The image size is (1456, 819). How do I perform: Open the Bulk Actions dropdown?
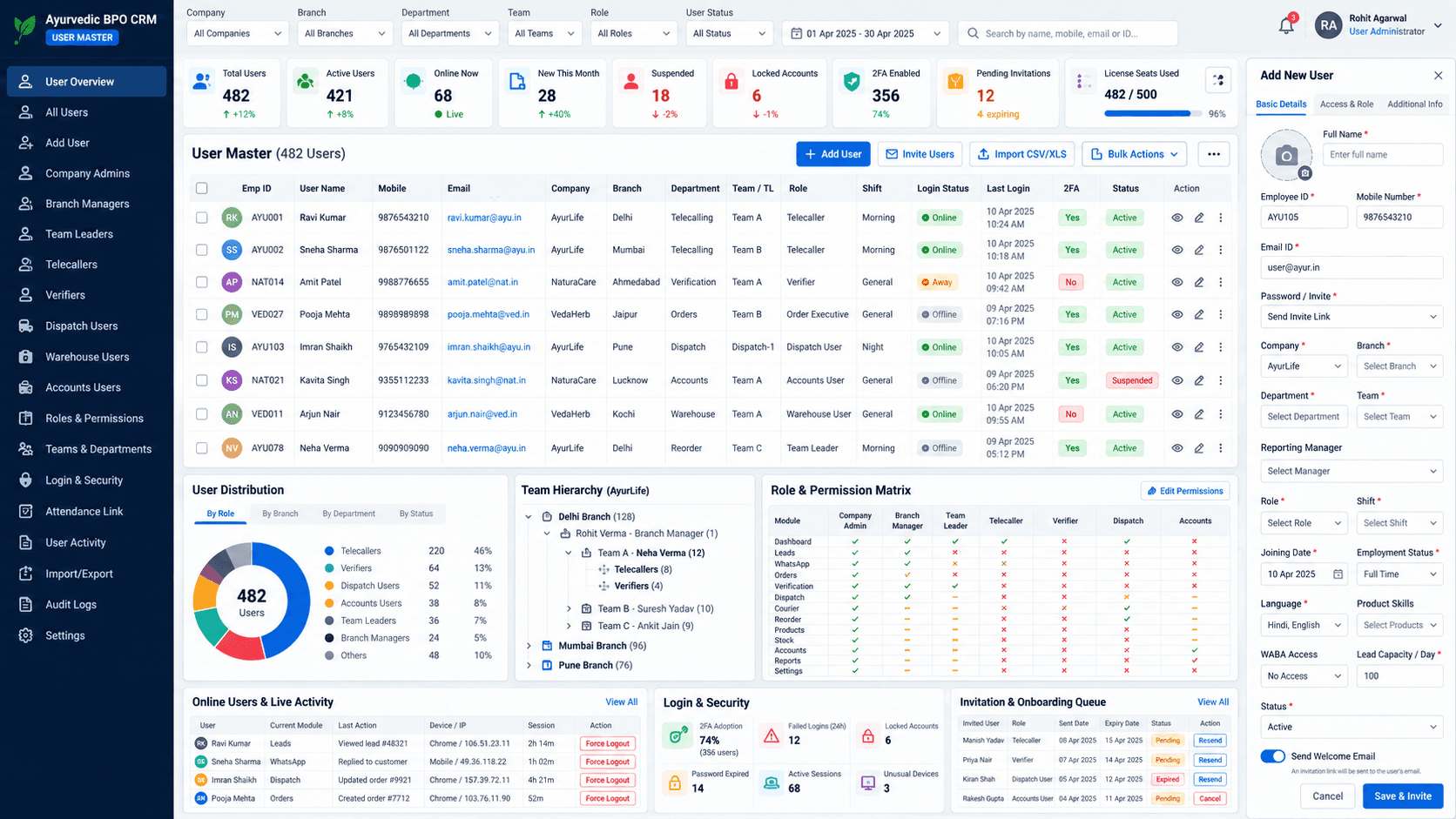[1135, 154]
